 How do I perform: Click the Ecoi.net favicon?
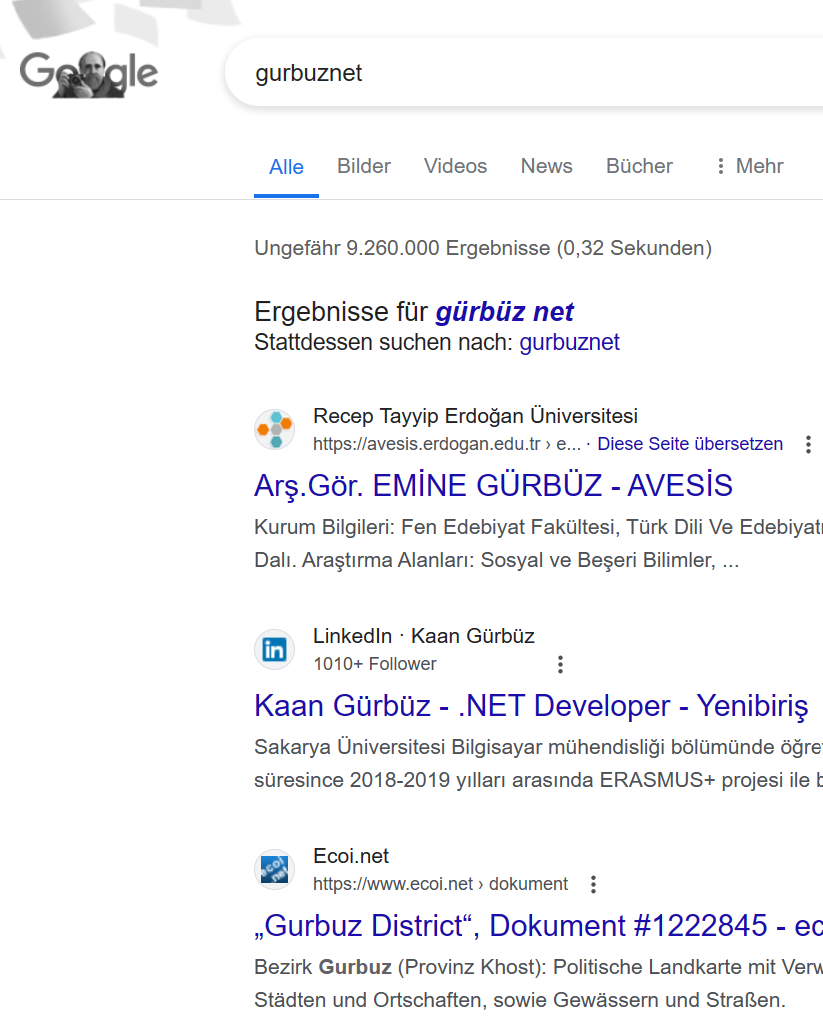[275, 870]
